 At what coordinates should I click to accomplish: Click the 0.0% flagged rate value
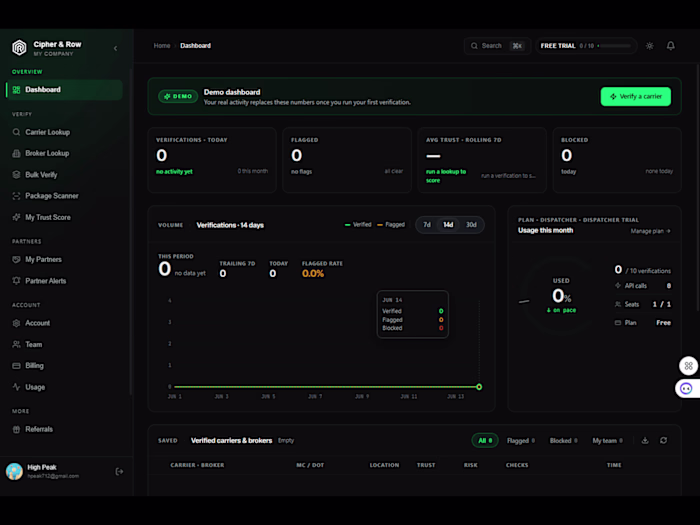313,274
